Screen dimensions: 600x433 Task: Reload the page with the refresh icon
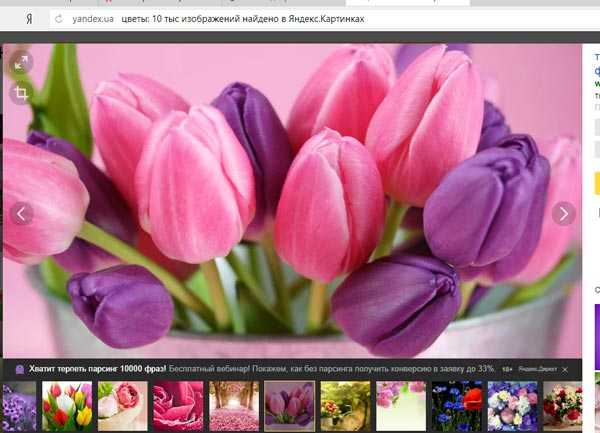coord(59,19)
